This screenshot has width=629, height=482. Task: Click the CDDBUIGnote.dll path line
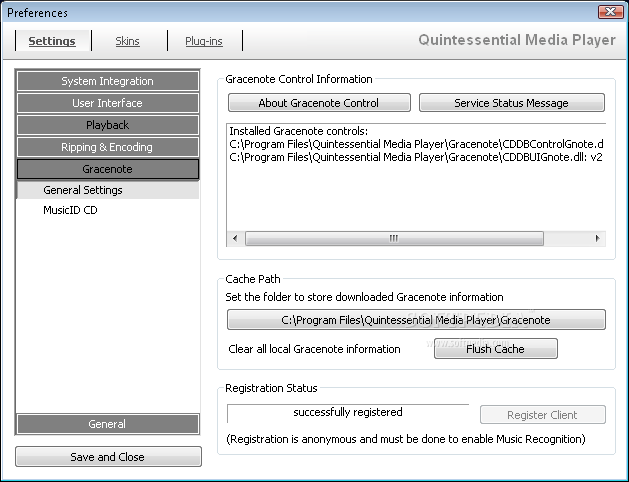pyautogui.click(x=416, y=157)
